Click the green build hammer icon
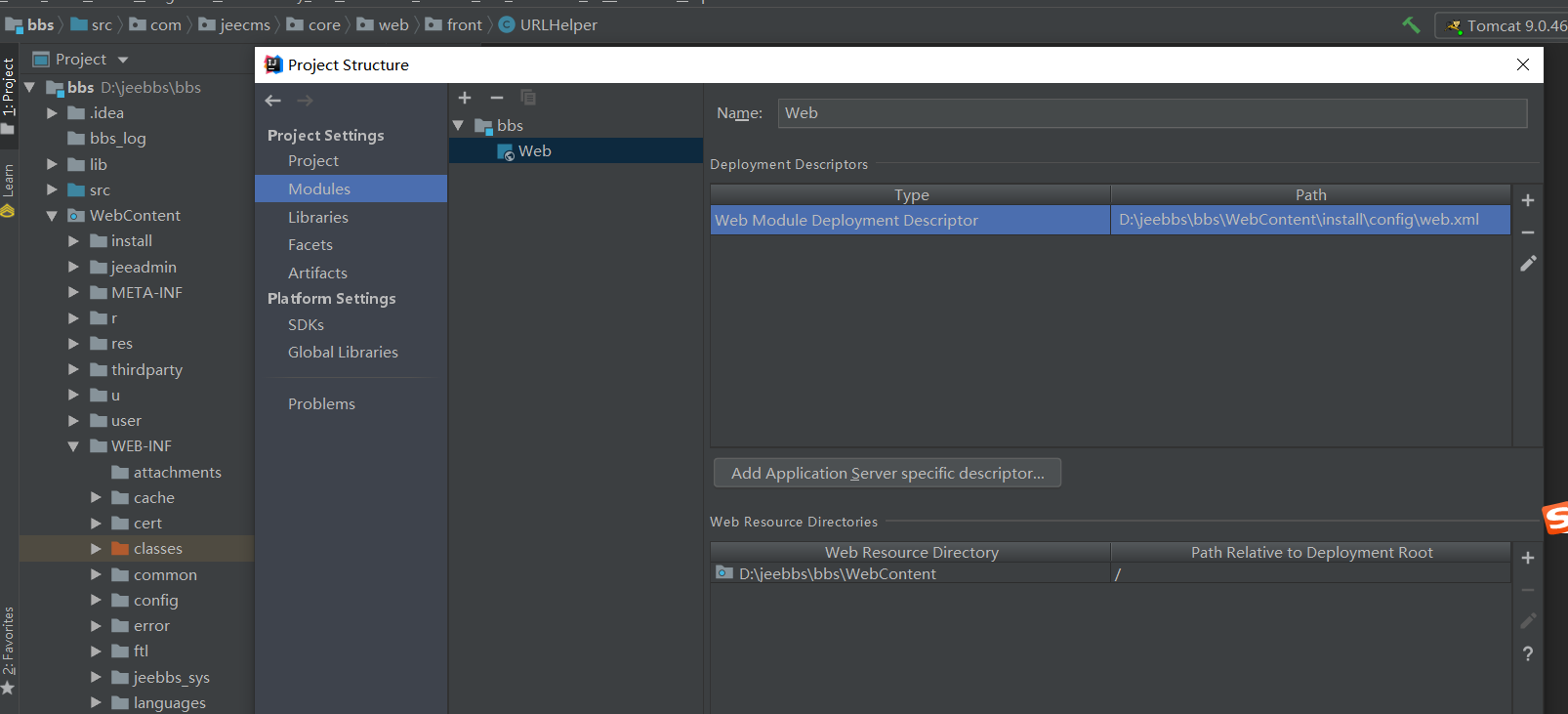 coord(1411,25)
